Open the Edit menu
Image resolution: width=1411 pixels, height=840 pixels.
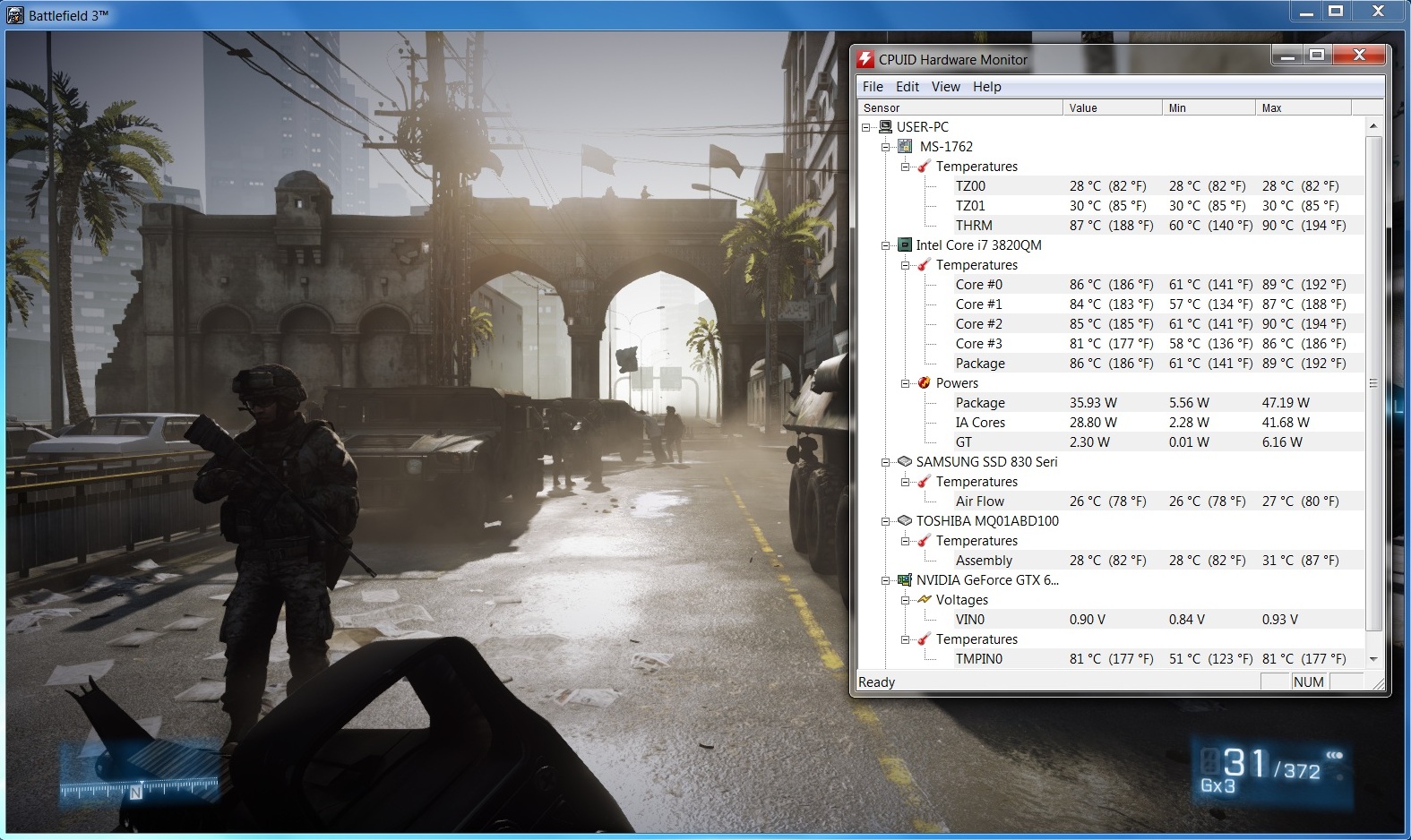908,87
